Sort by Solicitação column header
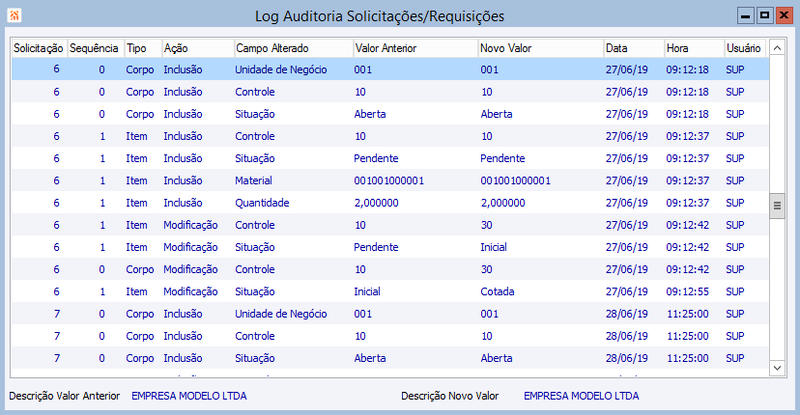Screen dimensions: 800x415 39,48
